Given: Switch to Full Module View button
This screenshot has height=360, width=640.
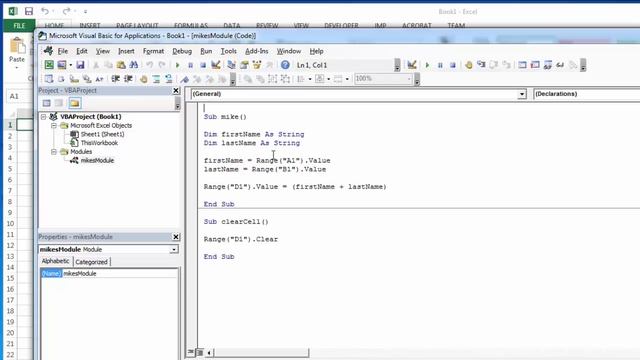Looking at the screenshot, I should [200, 352].
